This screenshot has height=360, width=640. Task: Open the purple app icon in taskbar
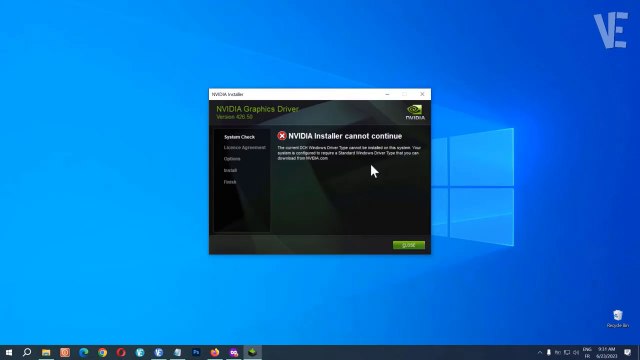coord(234,352)
